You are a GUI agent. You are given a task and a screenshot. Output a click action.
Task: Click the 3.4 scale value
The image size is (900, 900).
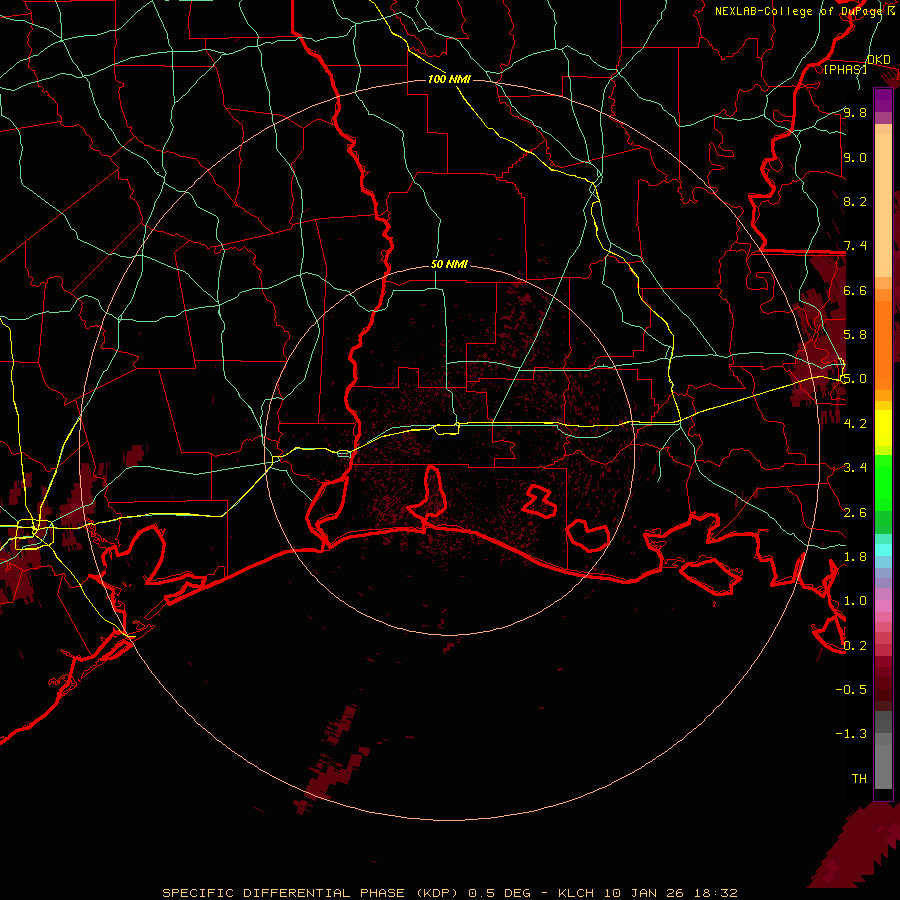click(x=855, y=467)
